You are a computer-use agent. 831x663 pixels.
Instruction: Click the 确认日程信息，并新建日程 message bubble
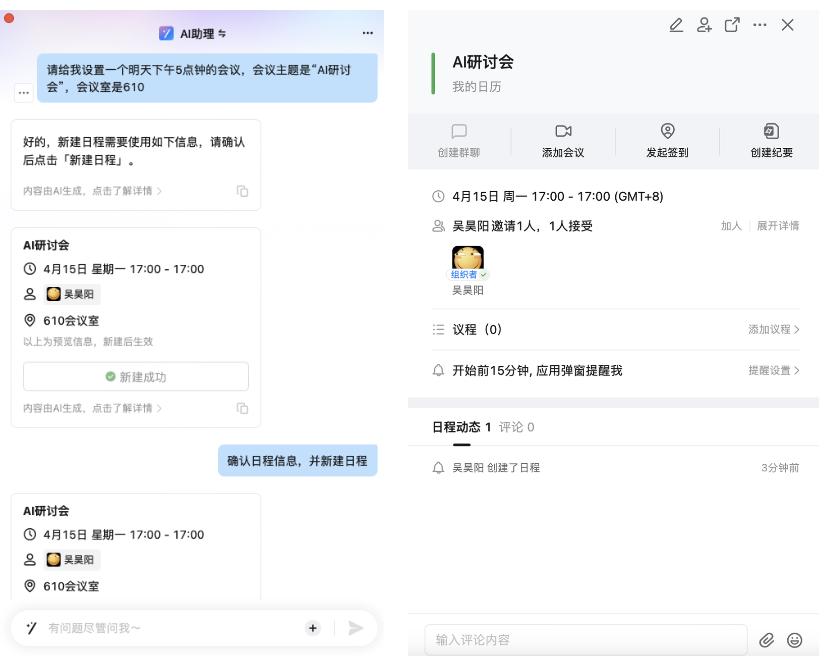pyautogui.click(x=297, y=461)
